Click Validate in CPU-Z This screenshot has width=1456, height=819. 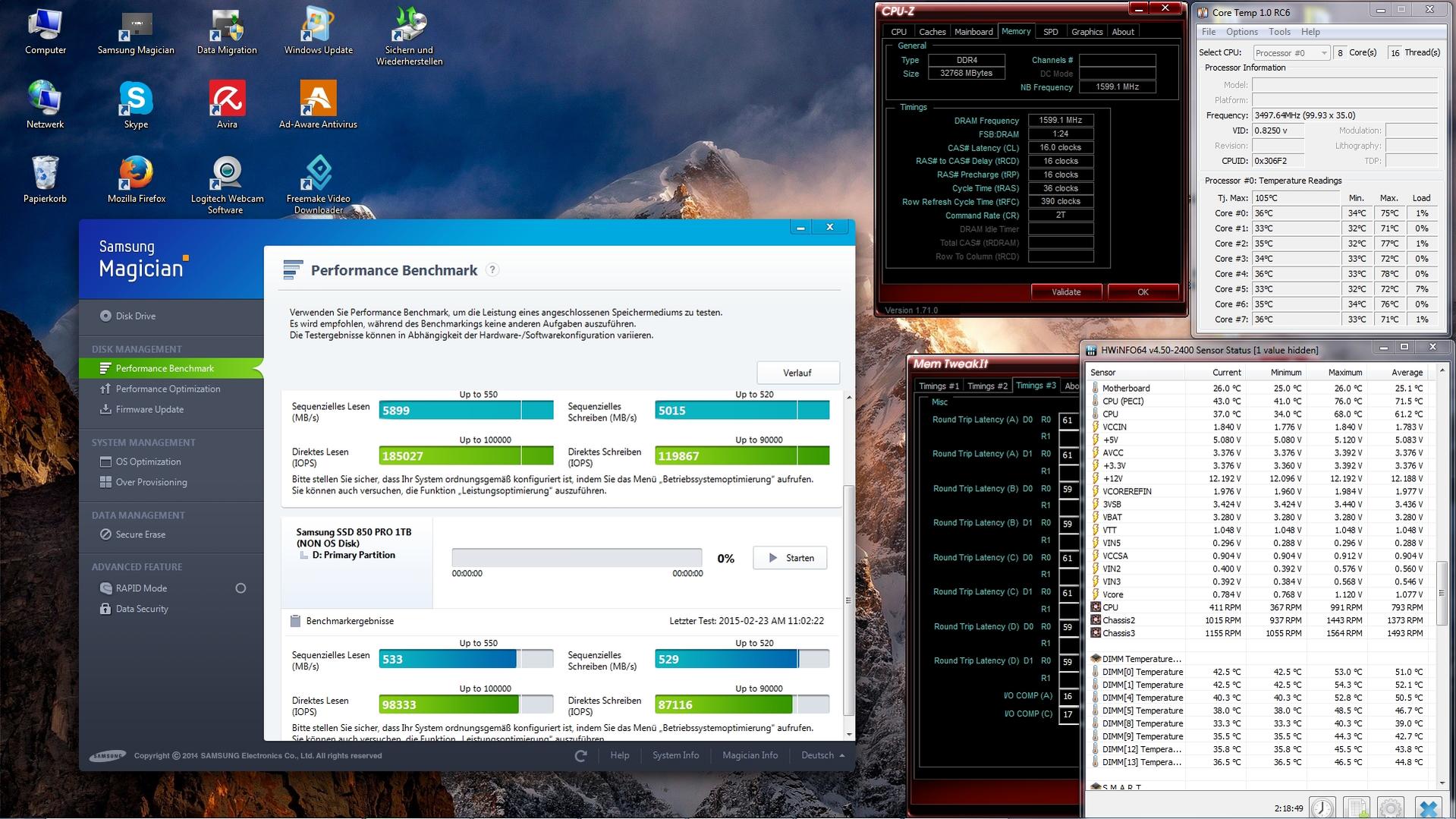tap(1066, 292)
